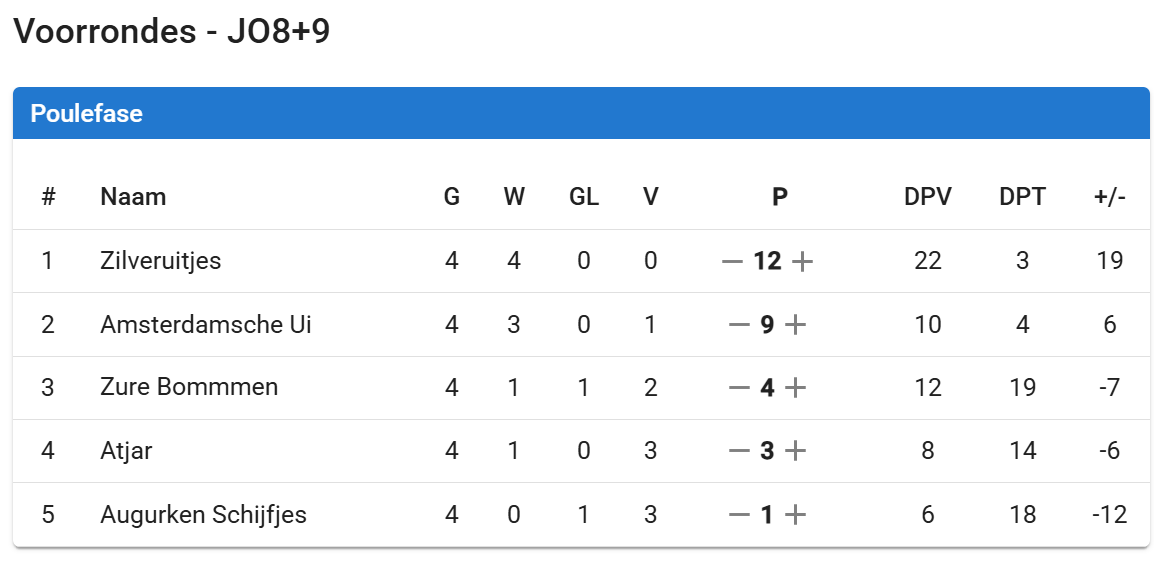This screenshot has width=1158, height=565.
Task: Add a point to Amsterdamsche Ui
Action: pos(795,325)
